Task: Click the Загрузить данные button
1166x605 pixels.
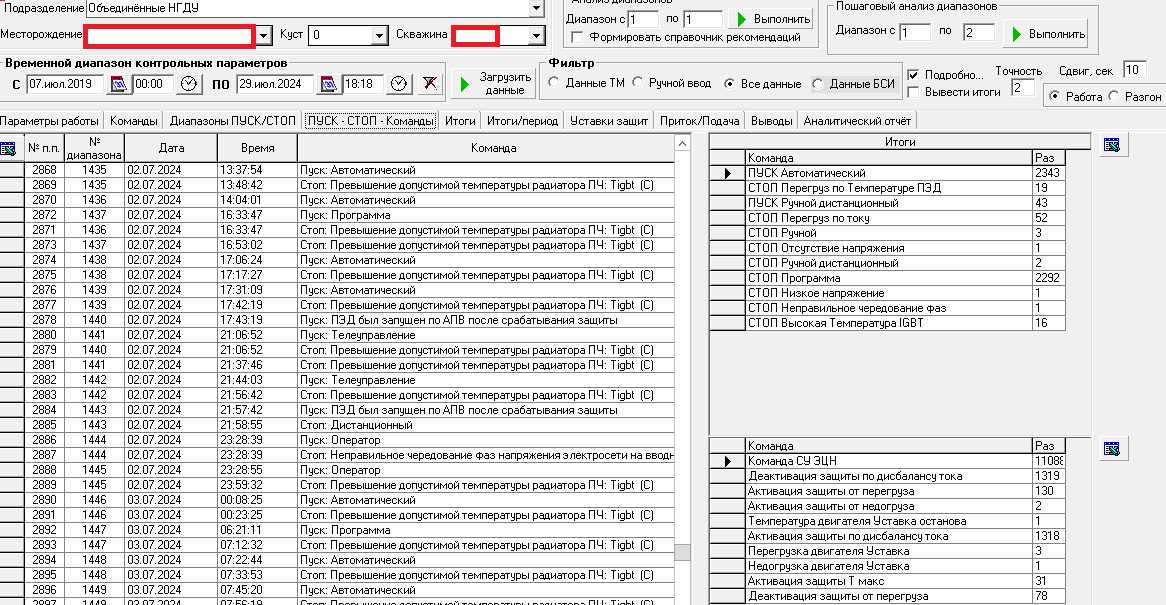Action: [492, 83]
